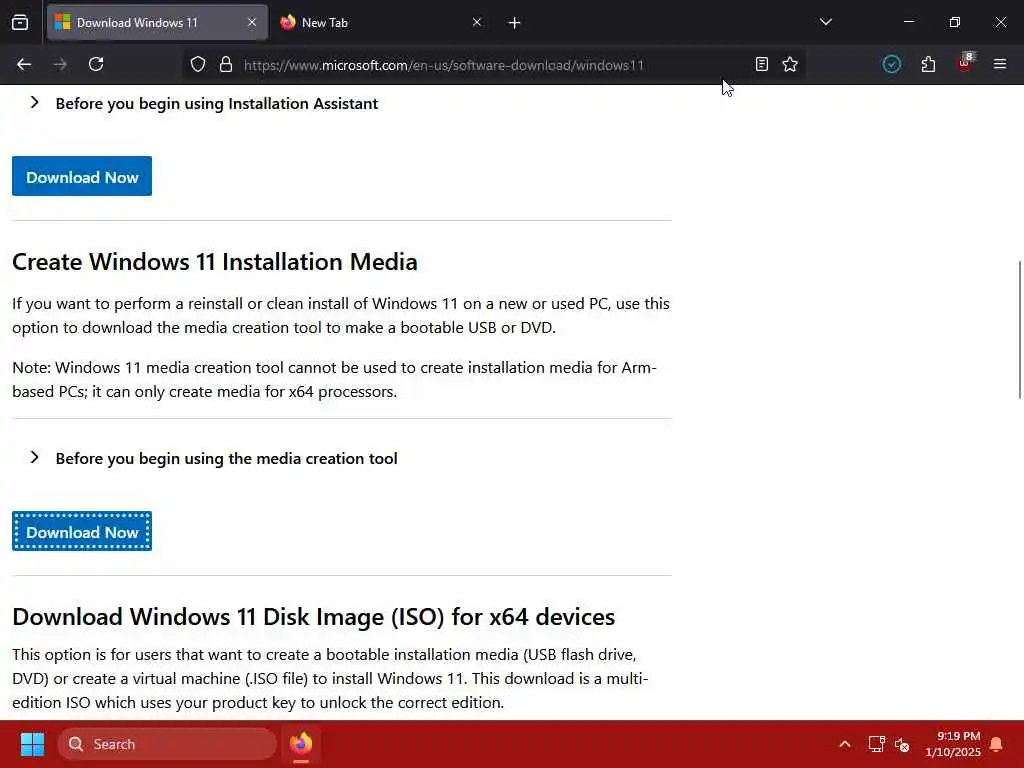Open muted volume tray icon
This screenshot has width=1024, height=768.
click(903, 744)
